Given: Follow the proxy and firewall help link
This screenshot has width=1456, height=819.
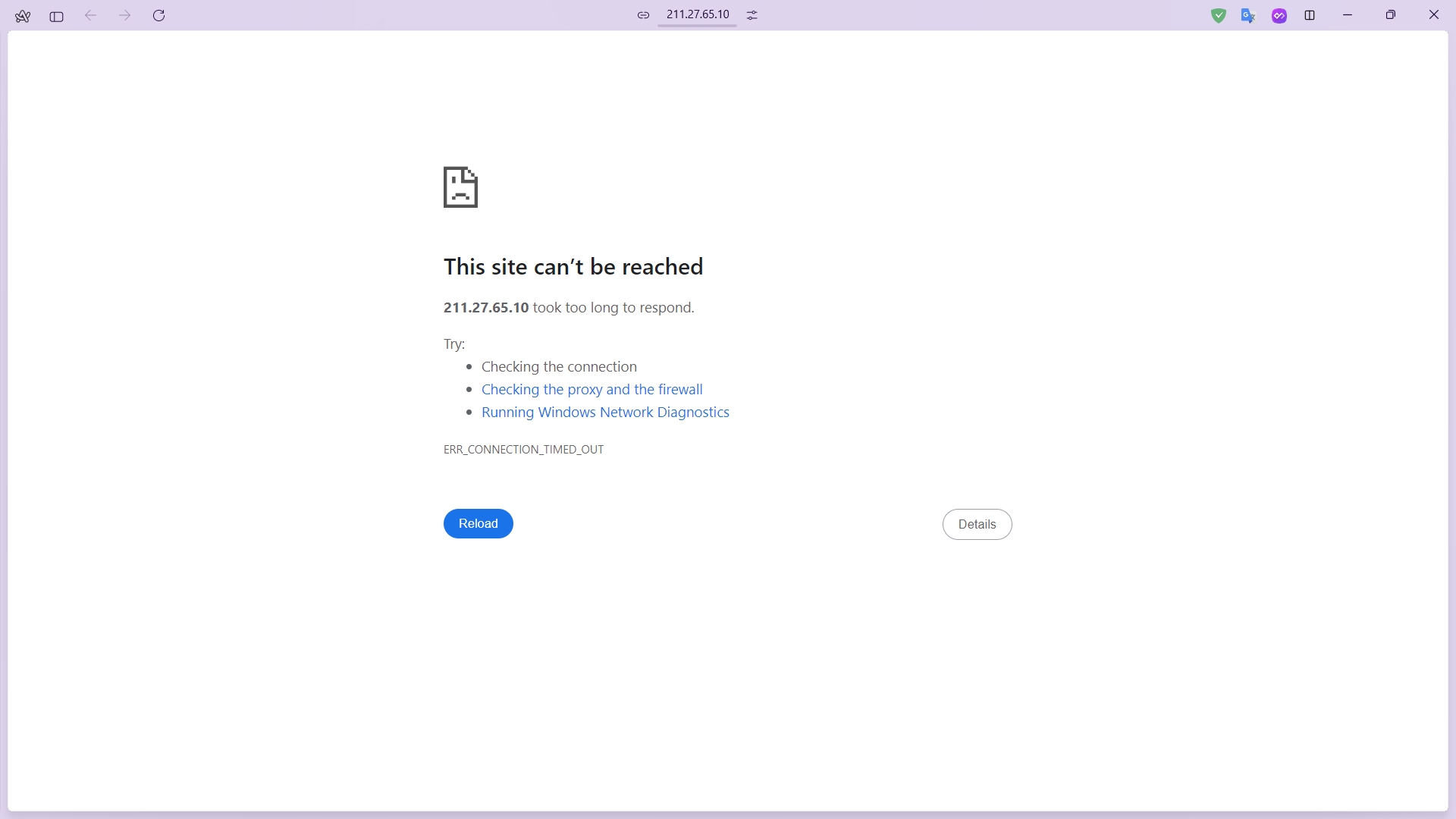Looking at the screenshot, I should (x=591, y=389).
